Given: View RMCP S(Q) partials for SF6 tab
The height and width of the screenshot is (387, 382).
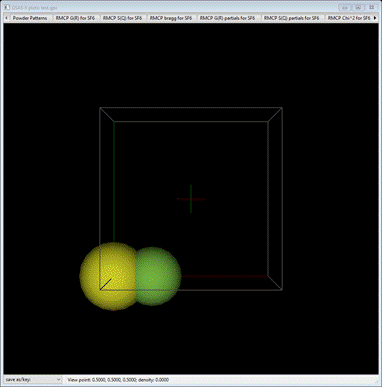Looking at the screenshot, I should point(292,18).
